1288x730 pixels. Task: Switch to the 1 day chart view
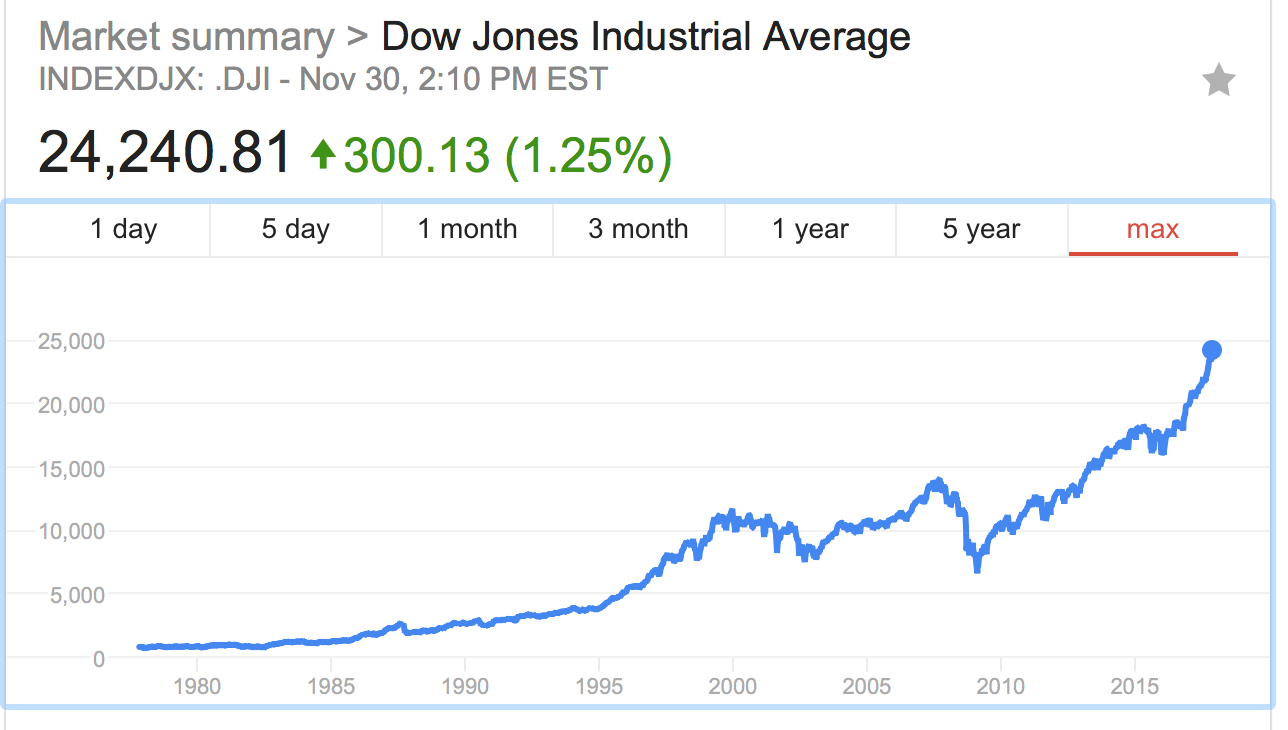[x=121, y=229]
